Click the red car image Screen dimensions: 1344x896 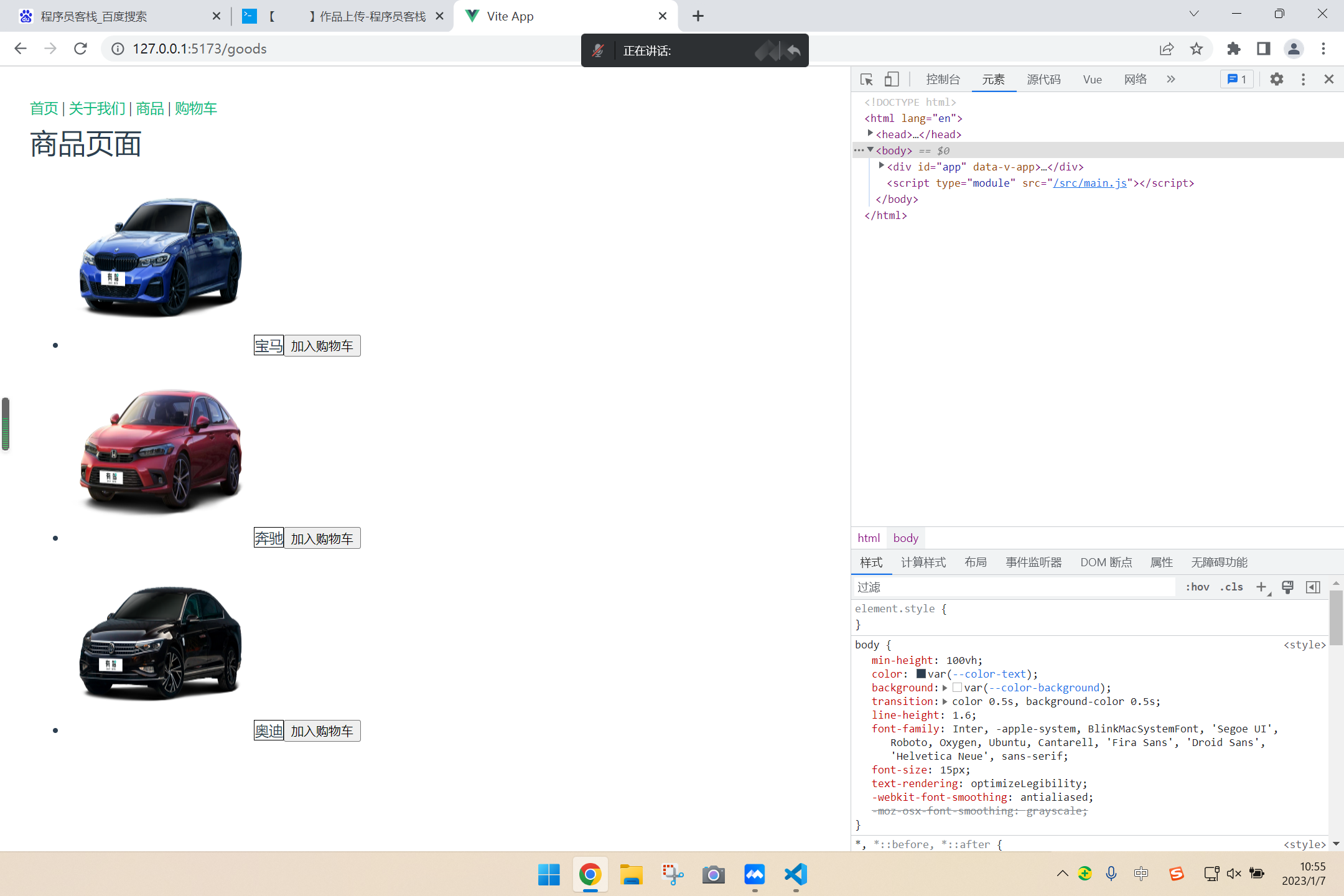(161, 451)
